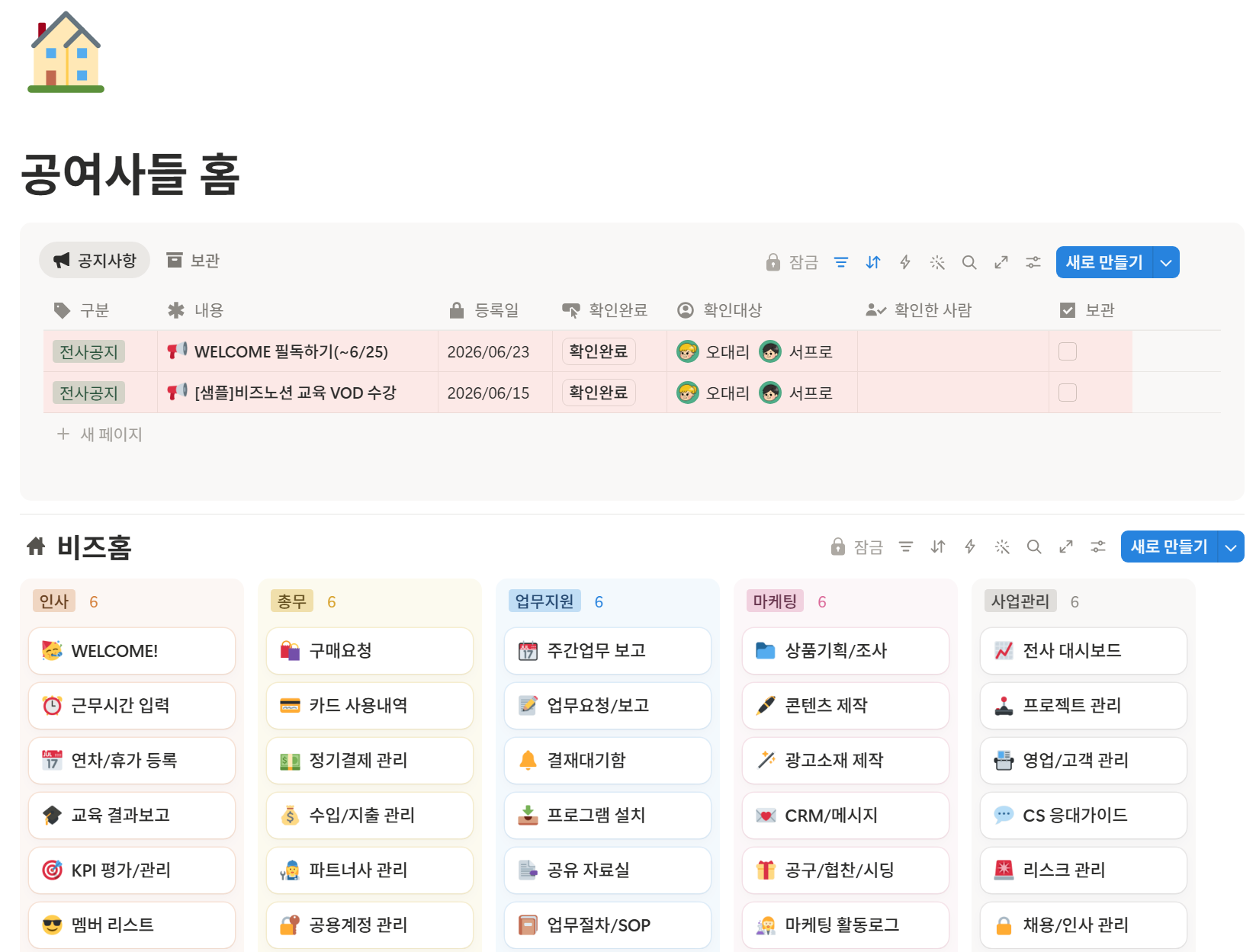Open the 전사 대시보드 card
The width and height of the screenshot is (1256, 952).
point(1084,651)
